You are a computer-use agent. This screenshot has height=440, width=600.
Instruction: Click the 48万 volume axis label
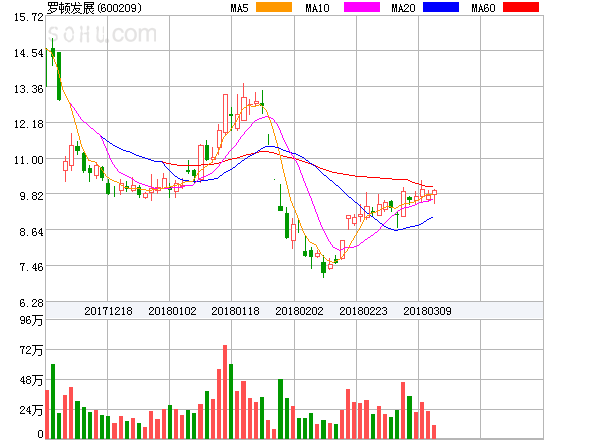point(31,380)
